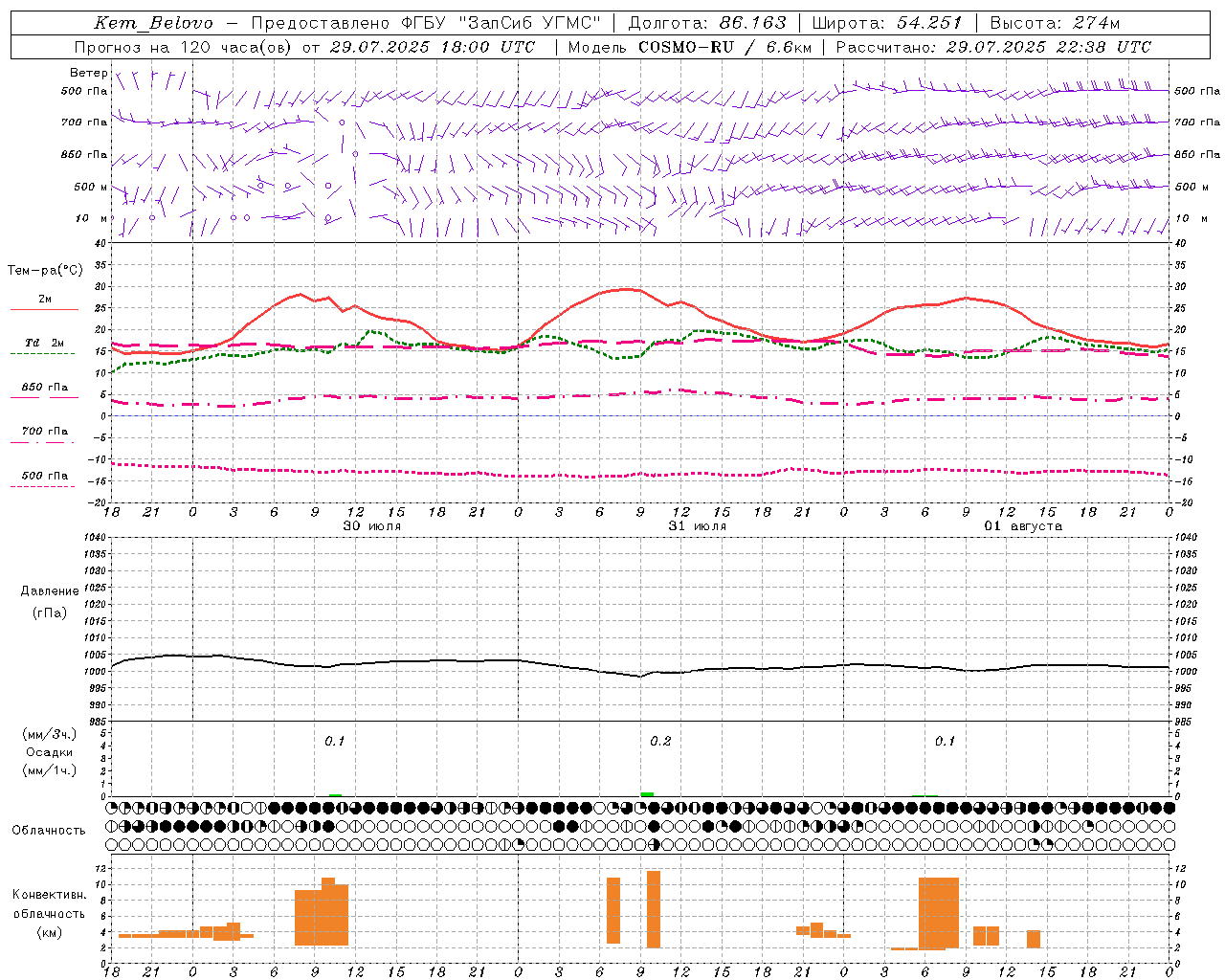Click the dashed line sample under 'Td 2м' legend
This screenshot has height=980, width=1225.
(42, 354)
